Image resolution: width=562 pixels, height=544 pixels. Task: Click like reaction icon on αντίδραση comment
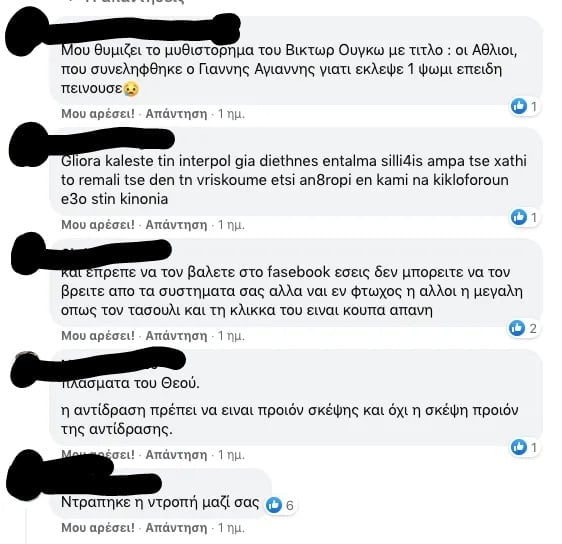click(x=519, y=447)
